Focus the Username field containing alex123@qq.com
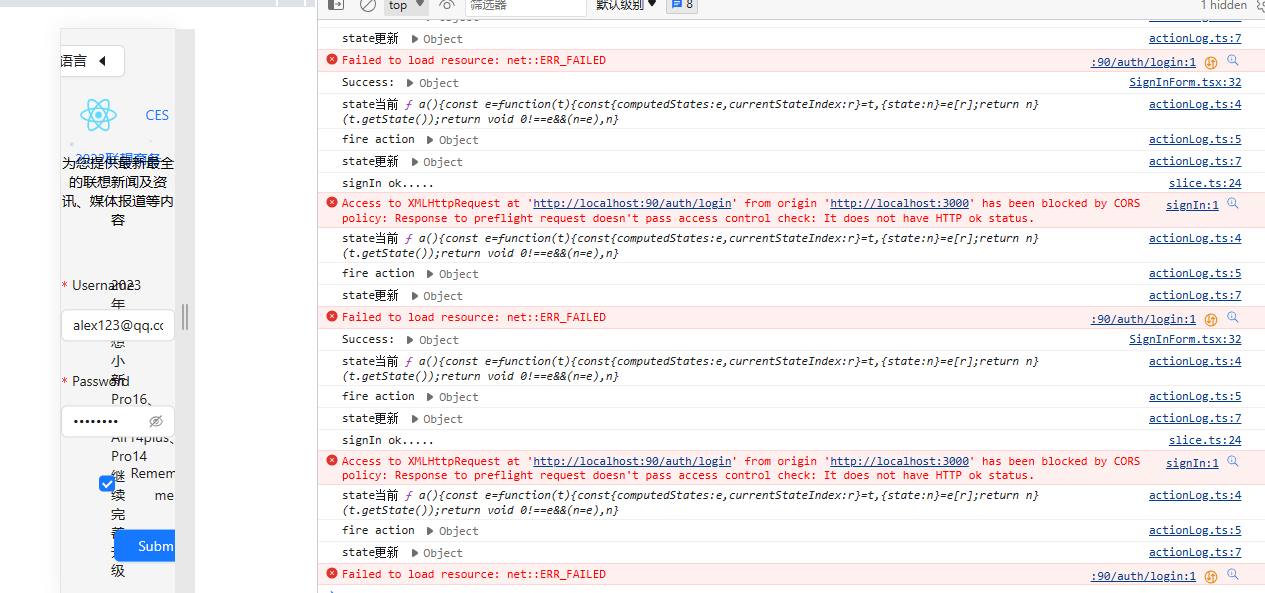Viewport: 1265px width, 593px height. pyautogui.click(x=118, y=325)
